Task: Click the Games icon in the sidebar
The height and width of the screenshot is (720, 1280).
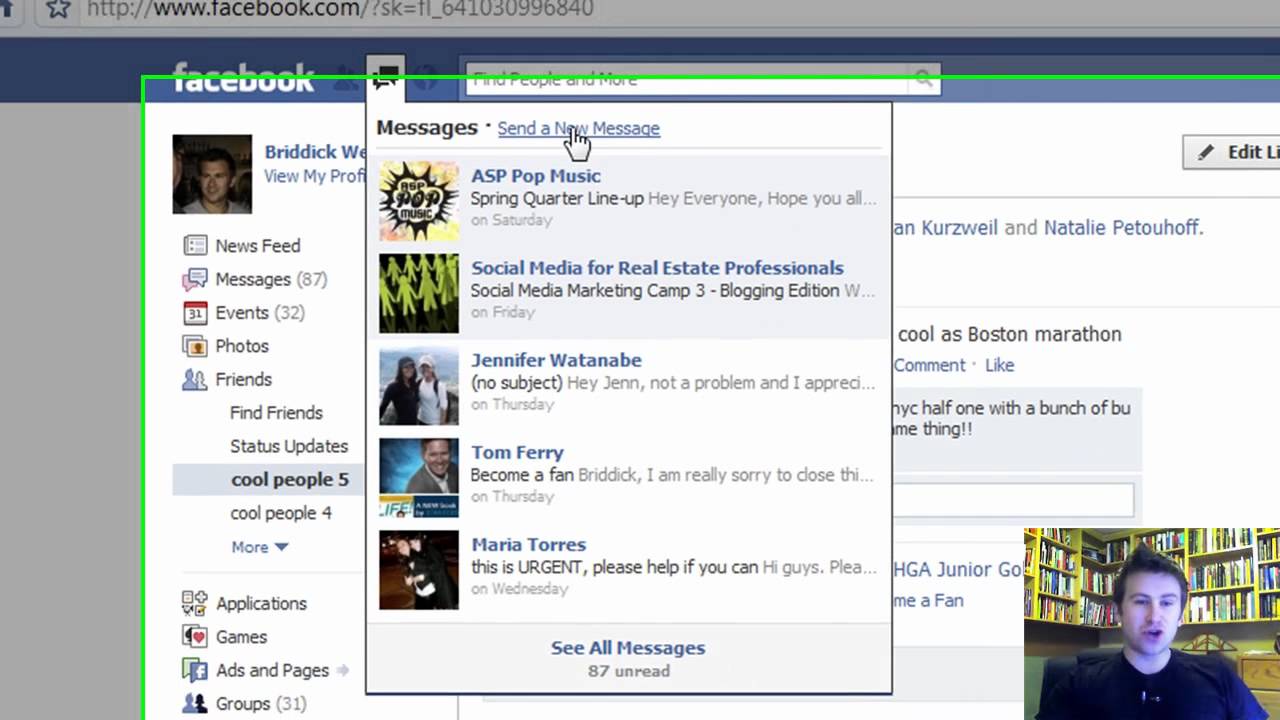Action: point(195,637)
